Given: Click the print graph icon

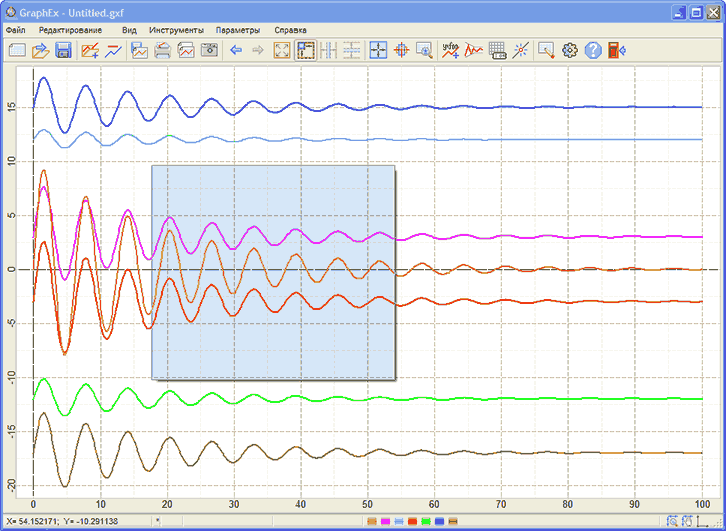Looking at the screenshot, I should pyautogui.click(x=162, y=51).
